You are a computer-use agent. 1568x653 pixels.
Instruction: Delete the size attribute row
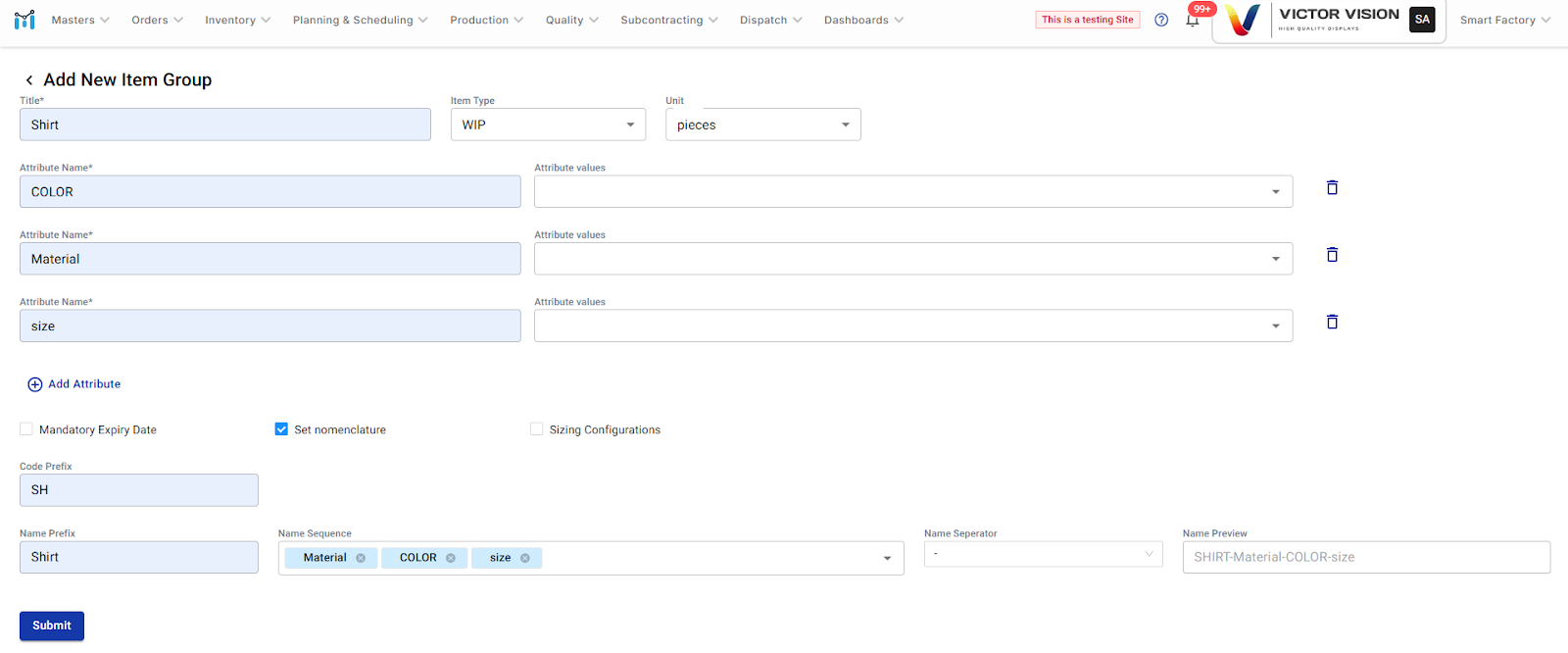point(1332,322)
